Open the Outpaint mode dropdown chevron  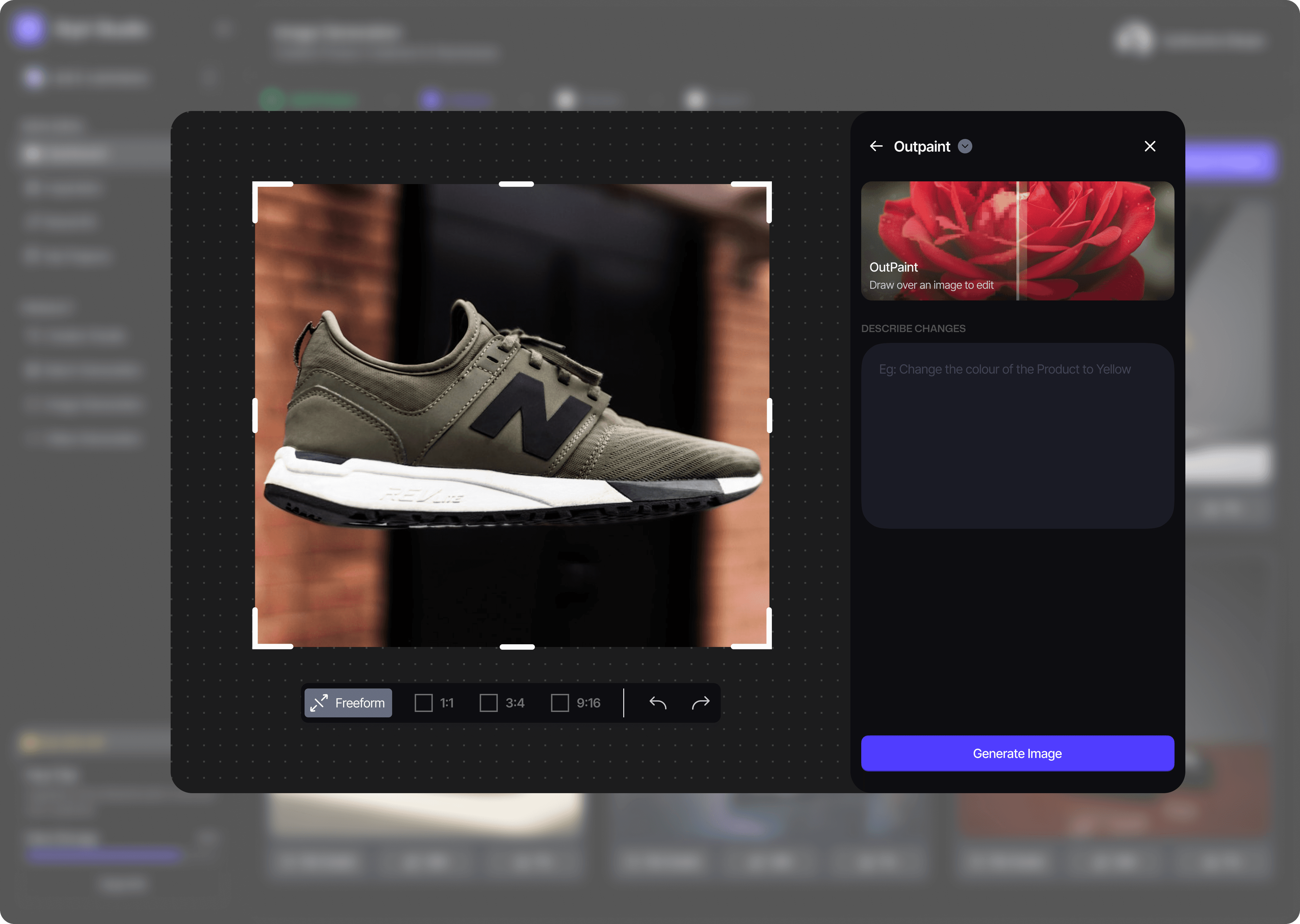[965, 146]
